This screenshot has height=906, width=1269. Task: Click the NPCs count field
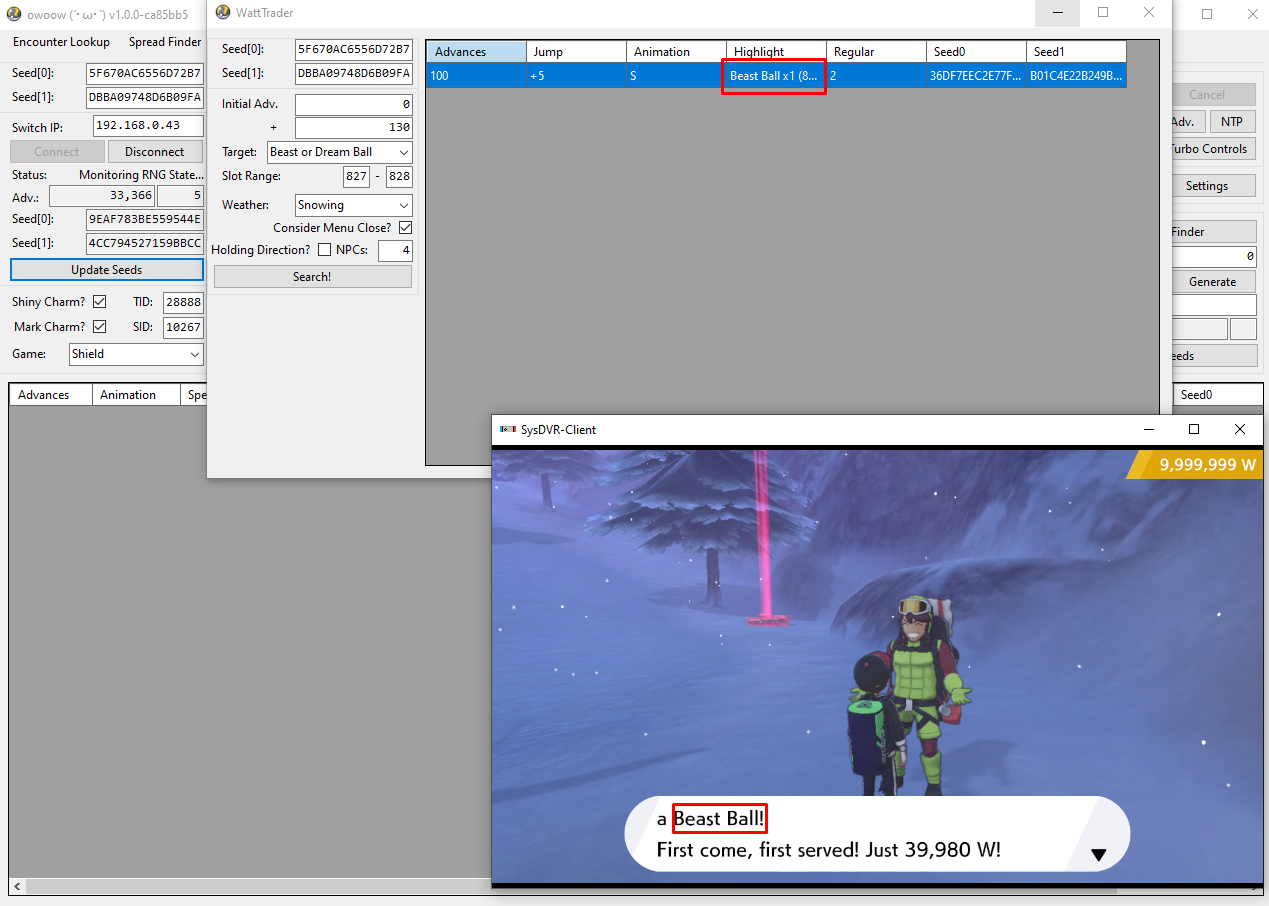click(x=395, y=251)
